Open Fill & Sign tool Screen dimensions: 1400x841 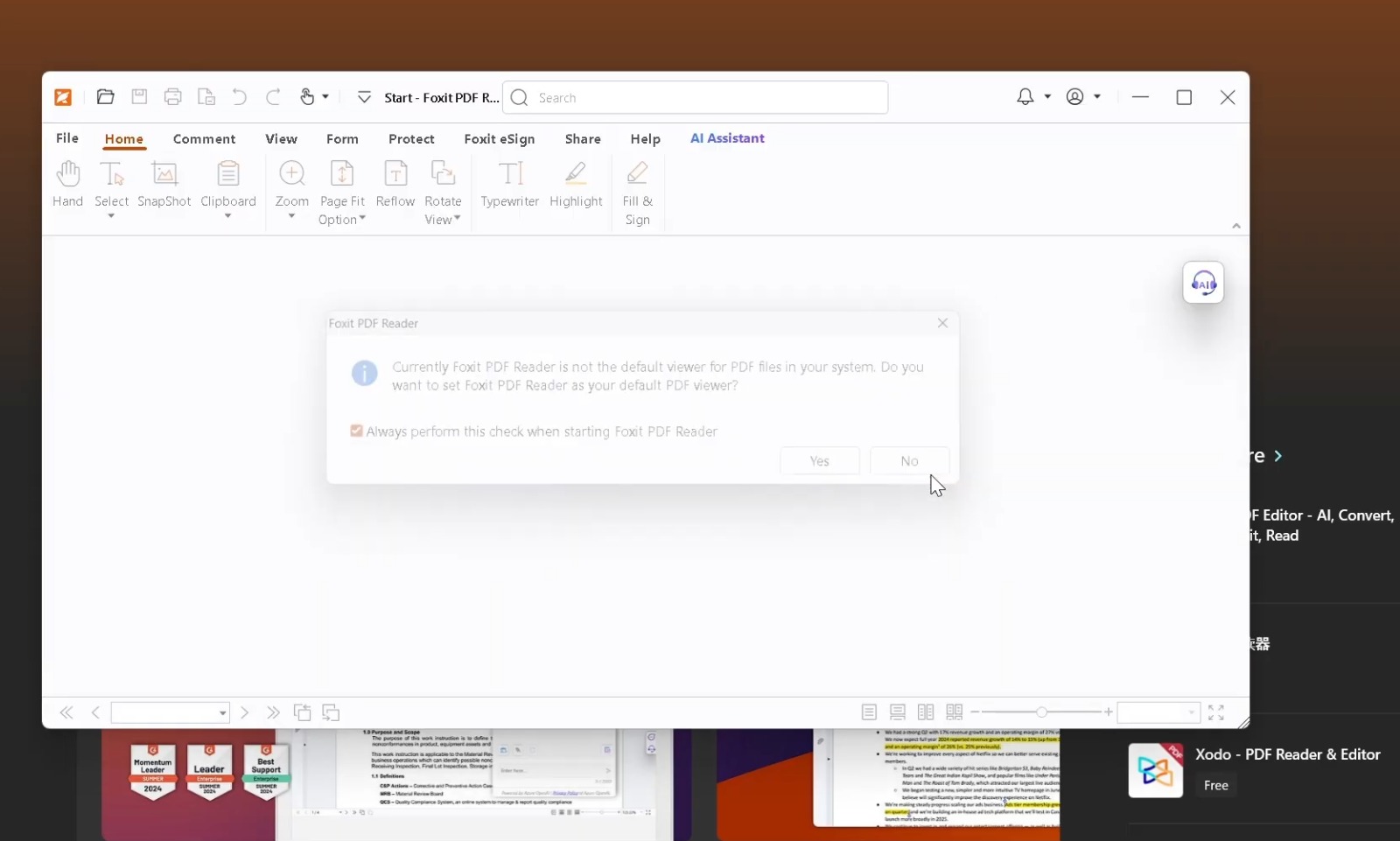[x=638, y=193]
